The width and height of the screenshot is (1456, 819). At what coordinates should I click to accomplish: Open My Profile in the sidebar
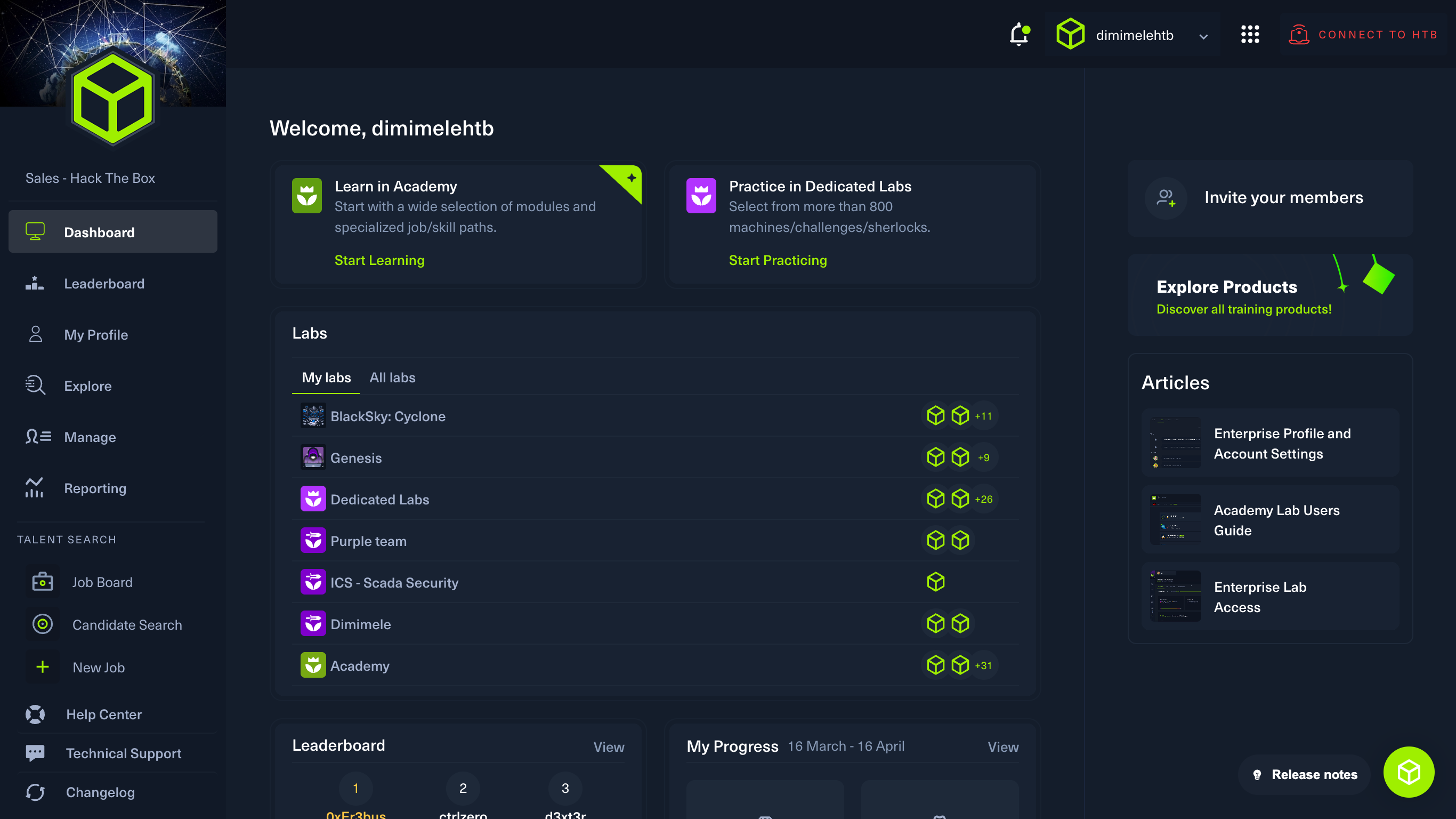[113, 334]
